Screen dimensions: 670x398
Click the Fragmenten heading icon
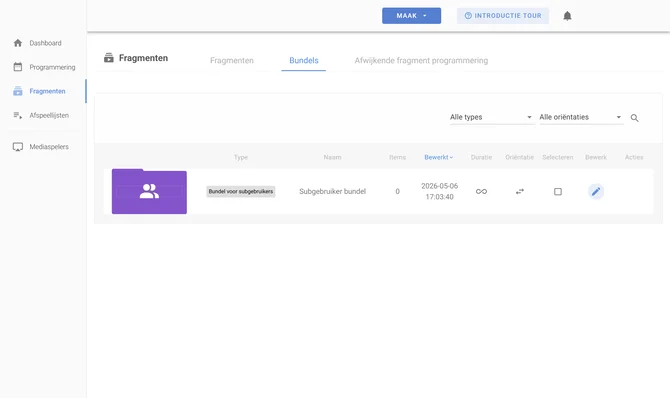(109, 58)
